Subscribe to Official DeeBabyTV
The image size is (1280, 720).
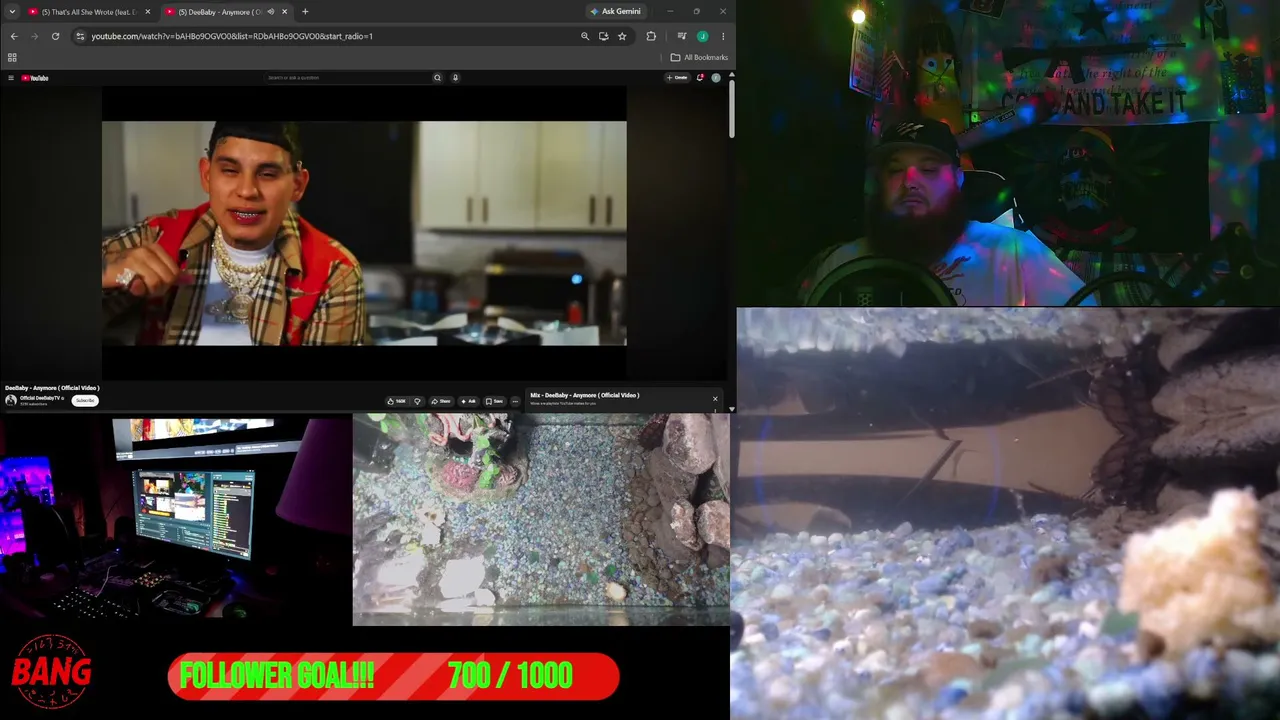(x=85, y=400)
